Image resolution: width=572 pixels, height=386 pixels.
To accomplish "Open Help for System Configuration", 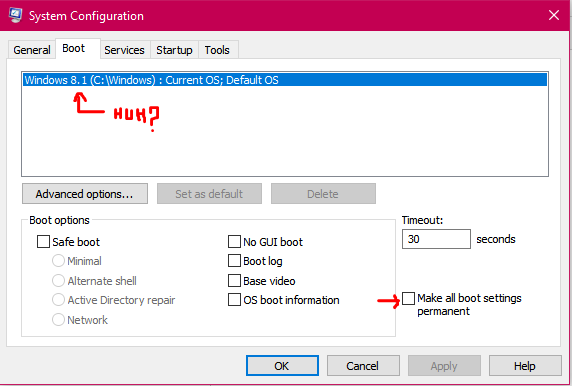I will coord(525,366).
